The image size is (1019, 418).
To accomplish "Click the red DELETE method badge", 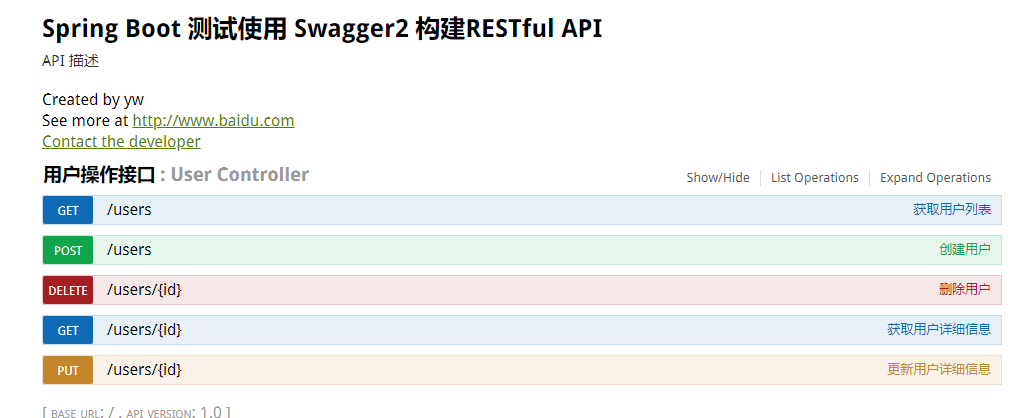I will pyautogui.click(x=68, y=290).
